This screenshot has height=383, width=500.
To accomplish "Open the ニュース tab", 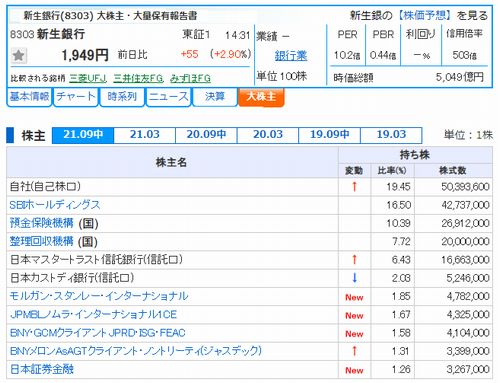I will coord(168,97).
